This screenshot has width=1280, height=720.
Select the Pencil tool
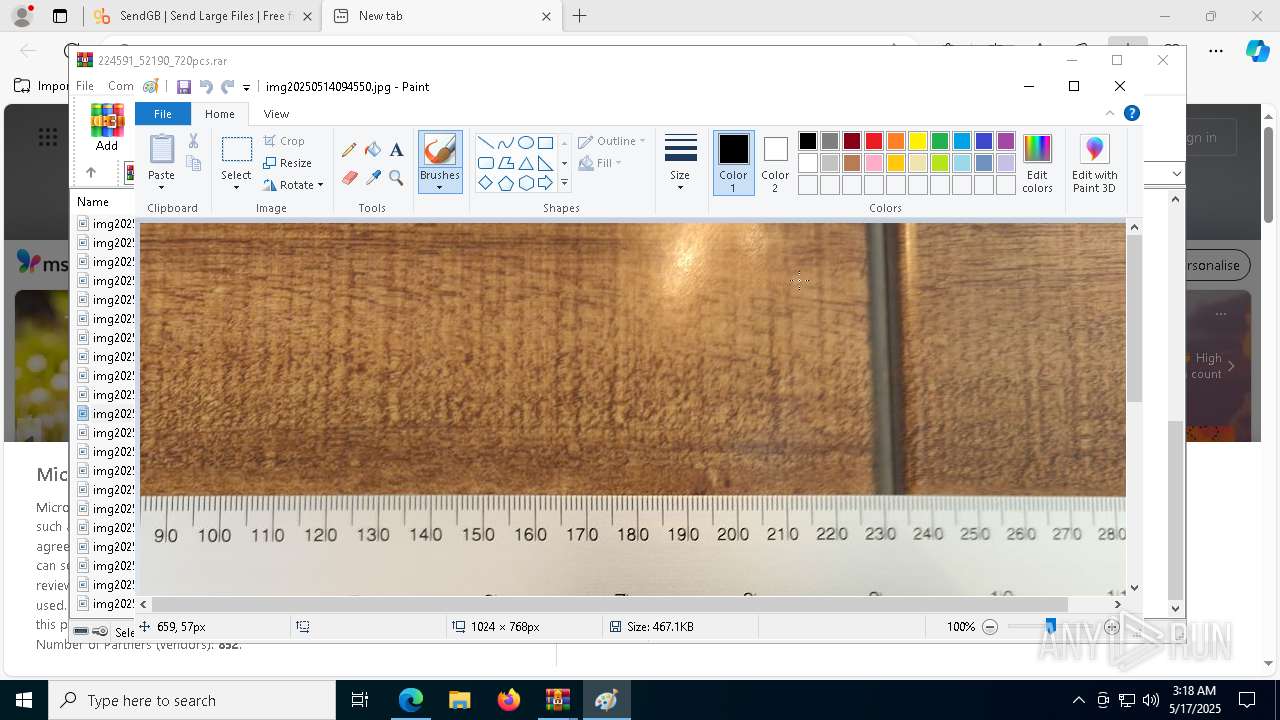coord(349,150)
